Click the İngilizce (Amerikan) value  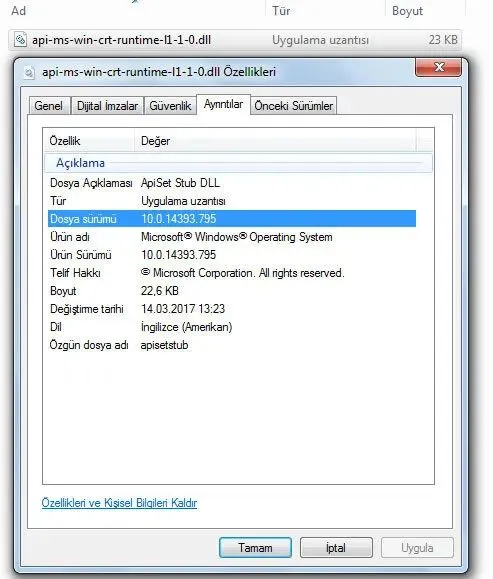pyautogui.click(x=186, y=327)
